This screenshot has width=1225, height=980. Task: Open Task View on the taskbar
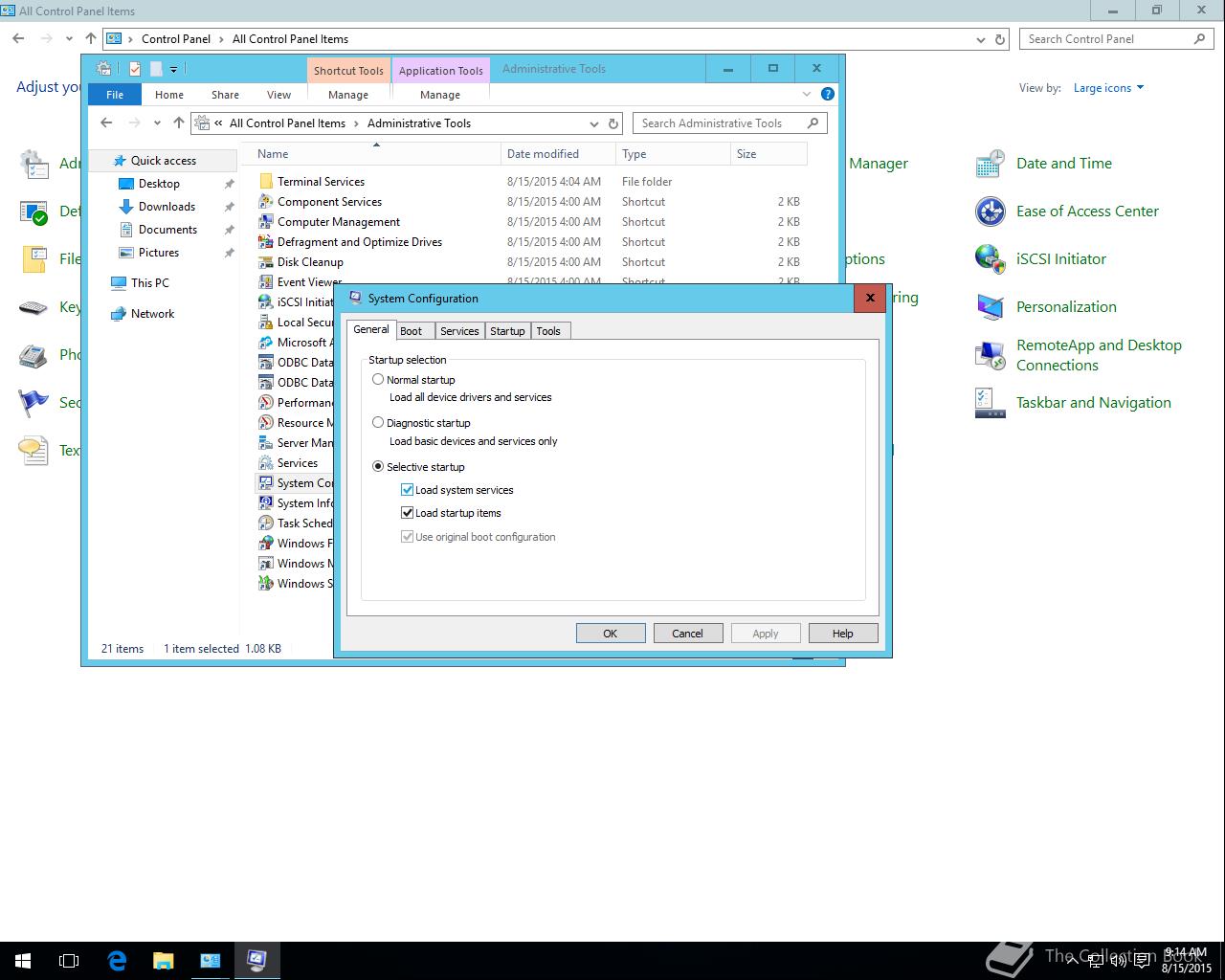(69, 961)
